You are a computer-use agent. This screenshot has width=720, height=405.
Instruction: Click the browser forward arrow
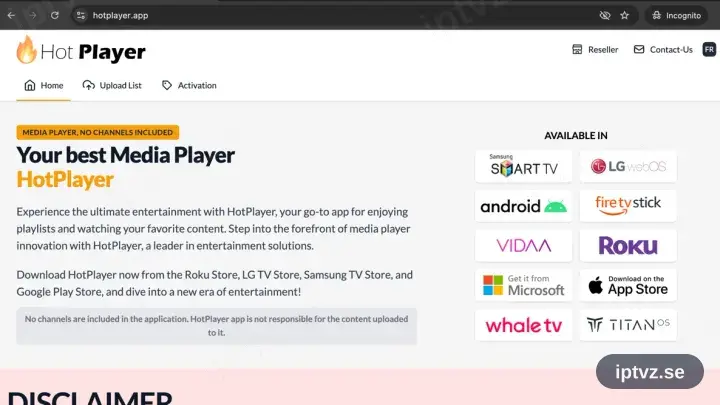click(33, 15)
